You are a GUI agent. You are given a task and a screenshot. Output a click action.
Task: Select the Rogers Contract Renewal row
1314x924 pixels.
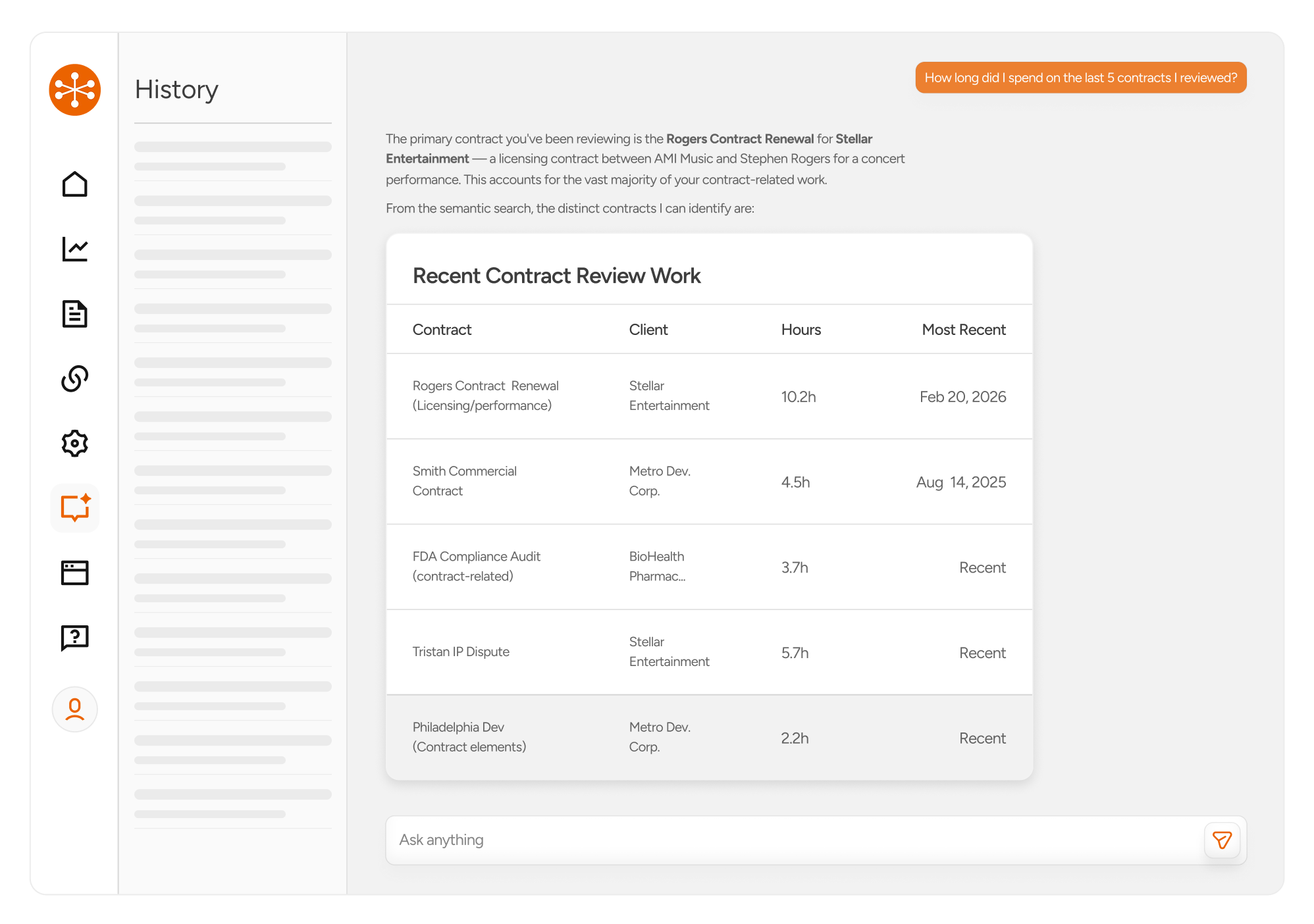click(708, 396)
